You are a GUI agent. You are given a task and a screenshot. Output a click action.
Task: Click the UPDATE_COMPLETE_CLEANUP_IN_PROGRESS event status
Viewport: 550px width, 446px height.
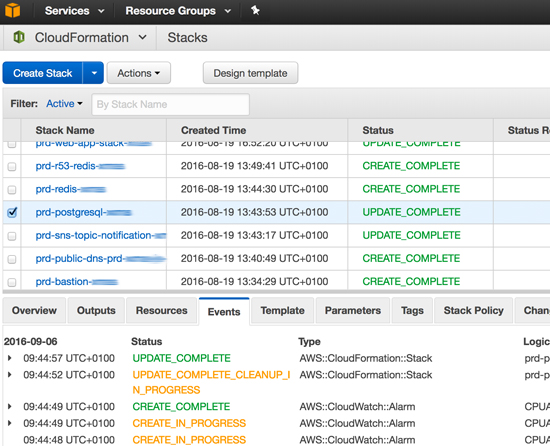click(x=211, y=382)
